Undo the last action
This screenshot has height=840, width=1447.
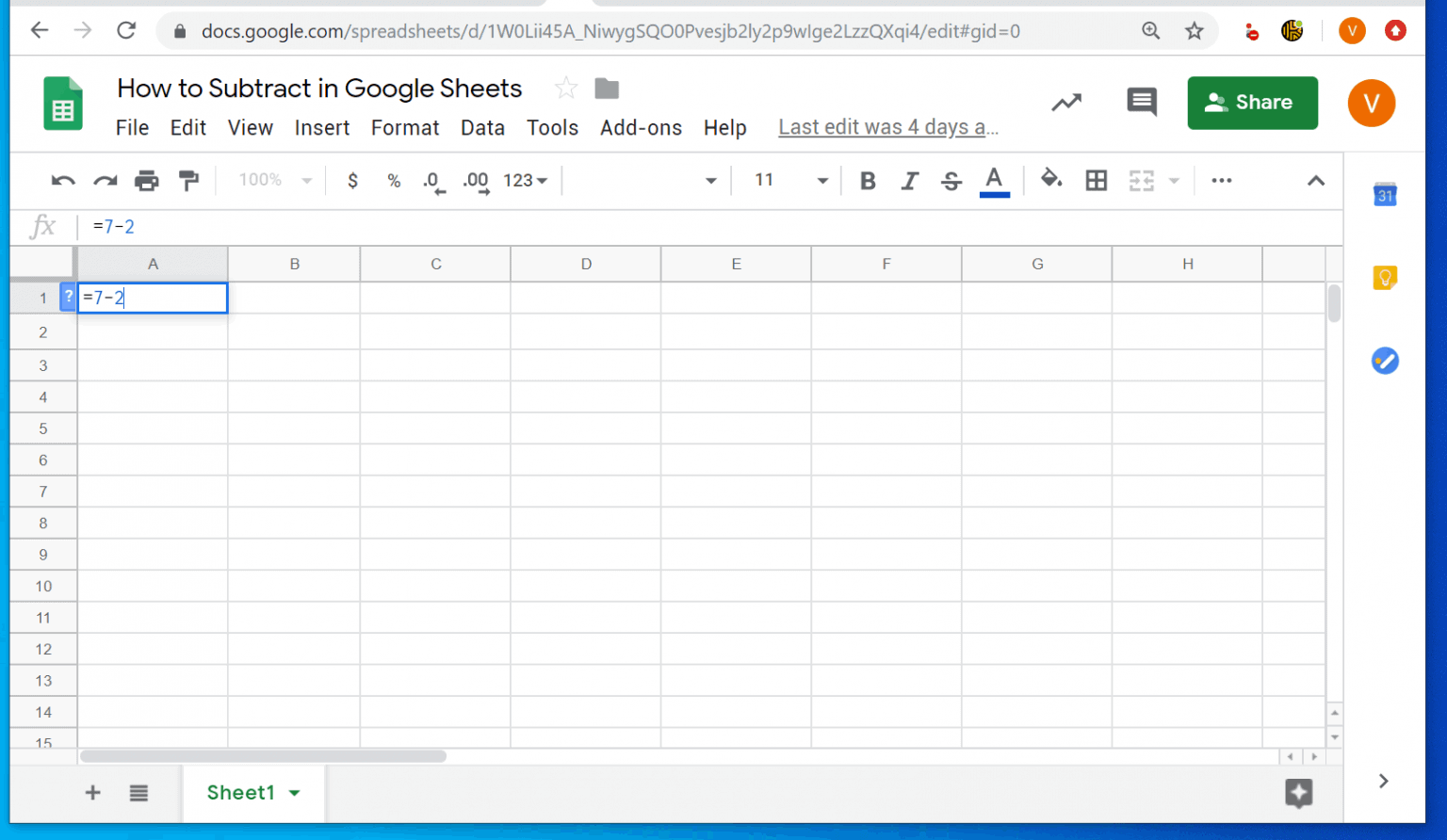click(x=62, y=180)
